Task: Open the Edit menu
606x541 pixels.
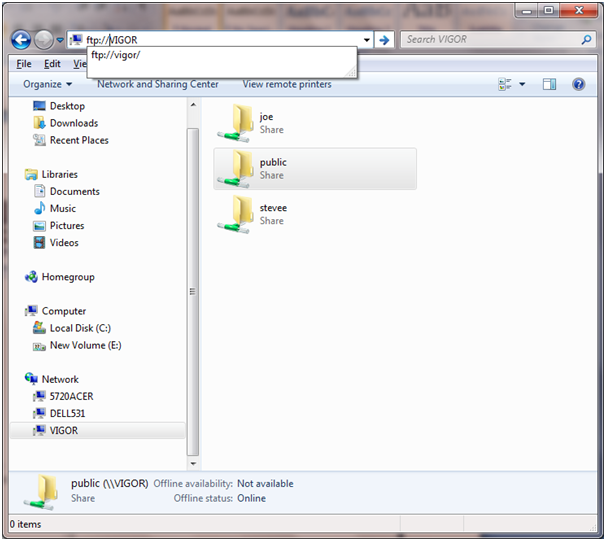Action: pos(52,64)
